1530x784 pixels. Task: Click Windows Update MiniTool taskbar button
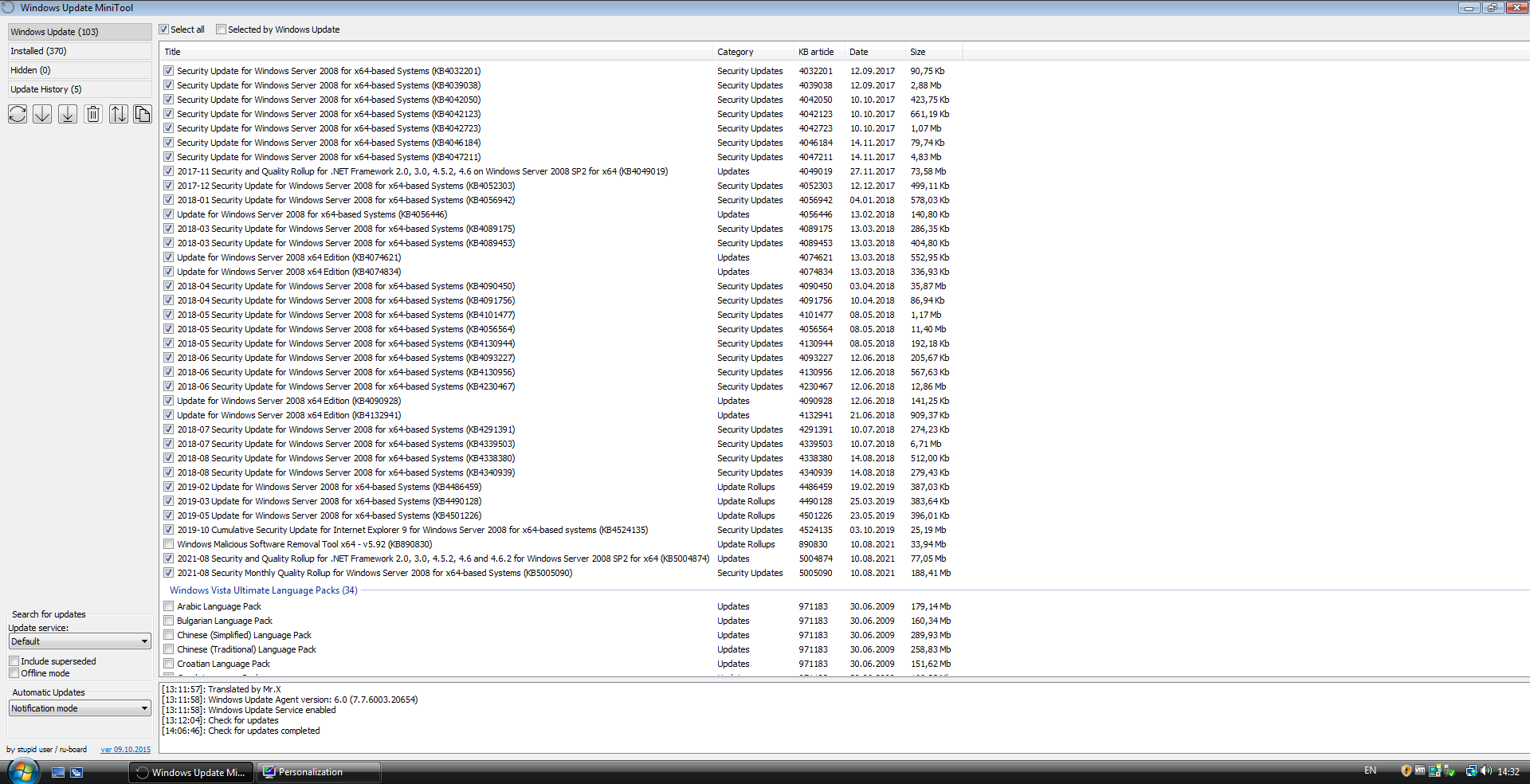191,772
